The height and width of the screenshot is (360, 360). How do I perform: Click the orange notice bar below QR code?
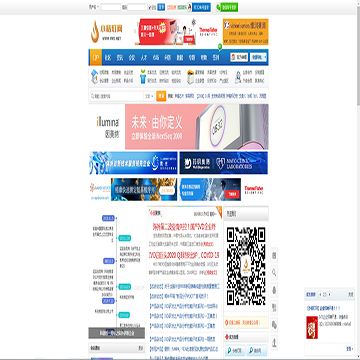[246, 322]
